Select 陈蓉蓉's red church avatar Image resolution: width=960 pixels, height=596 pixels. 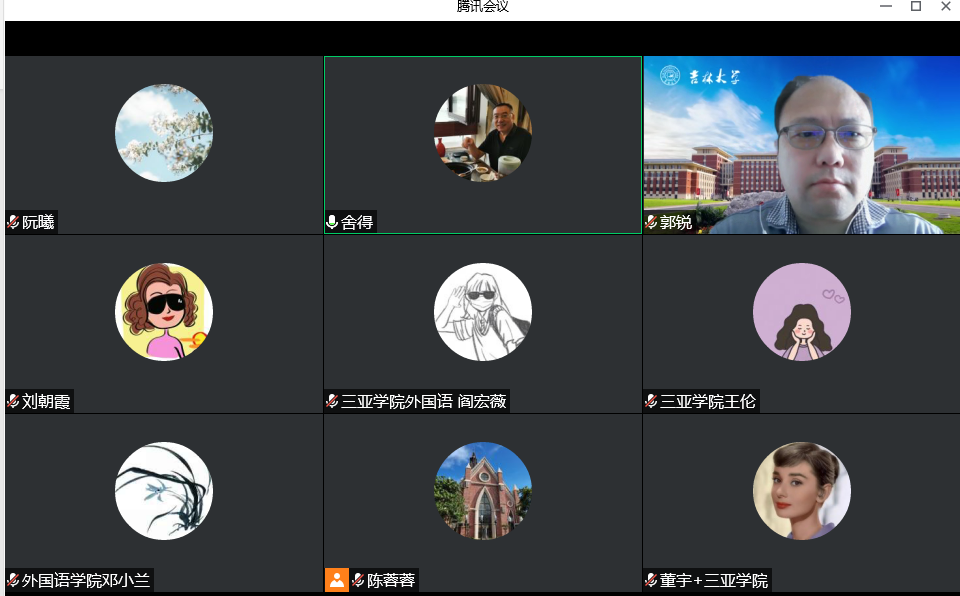tap(483, 491)
